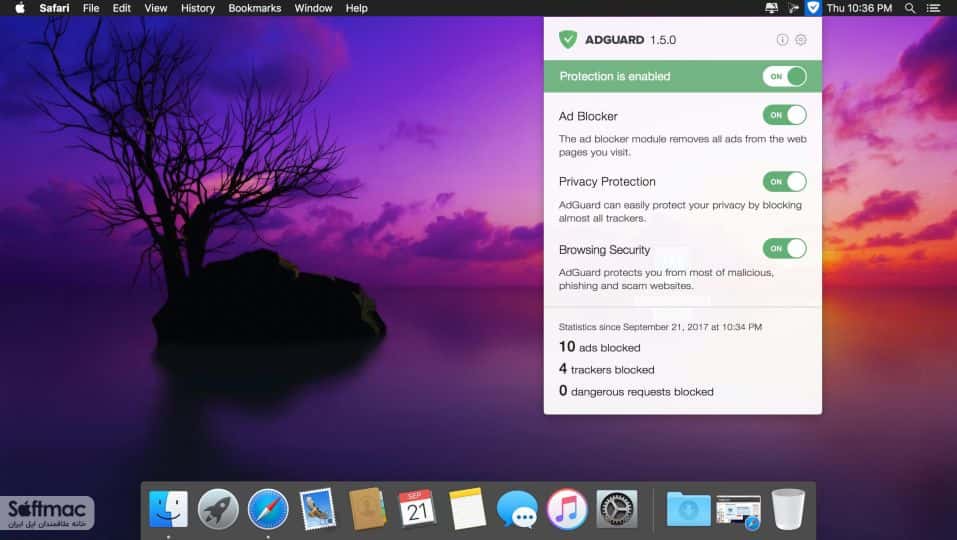Click the minimized Safari window thumbnail in the Dock

739,511
